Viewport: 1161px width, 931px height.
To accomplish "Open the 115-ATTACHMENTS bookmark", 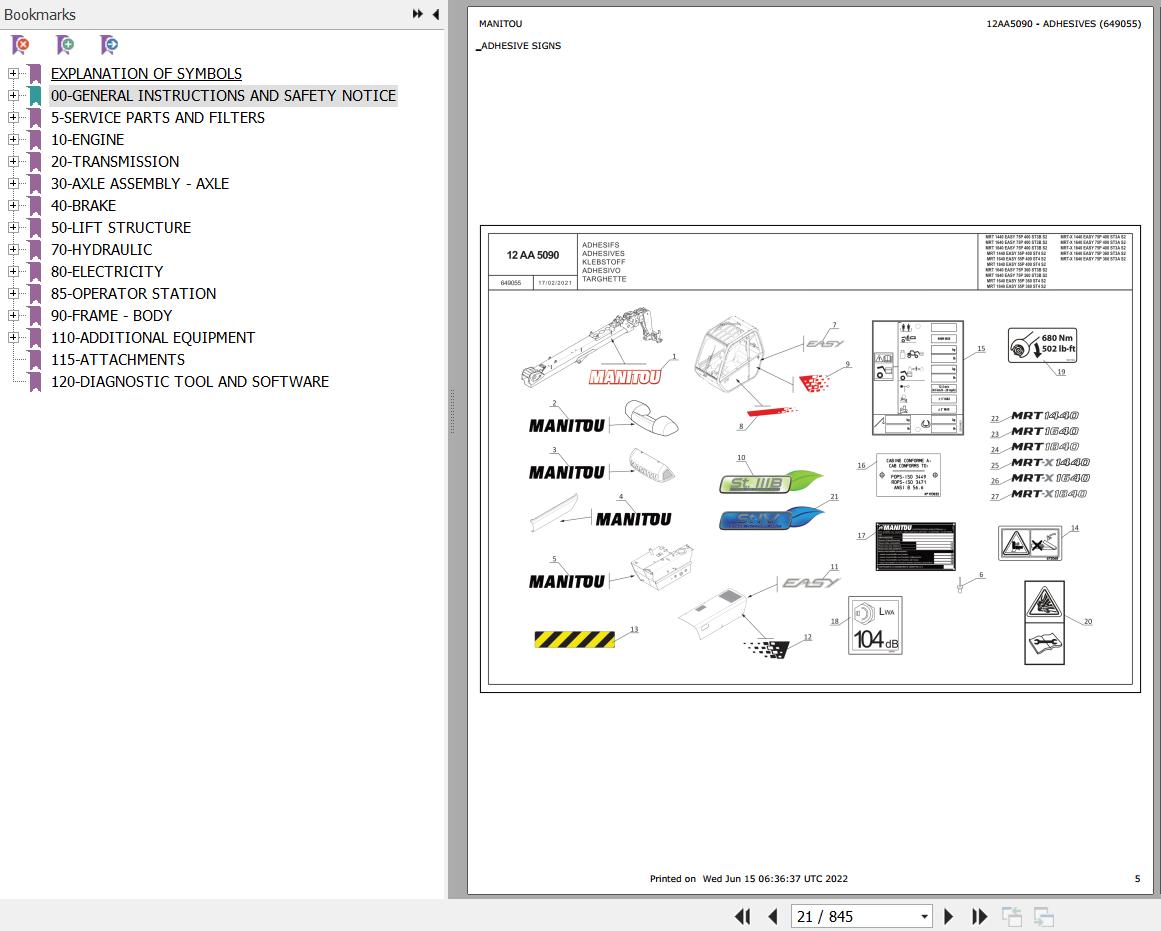I will (x=118, y=359).
